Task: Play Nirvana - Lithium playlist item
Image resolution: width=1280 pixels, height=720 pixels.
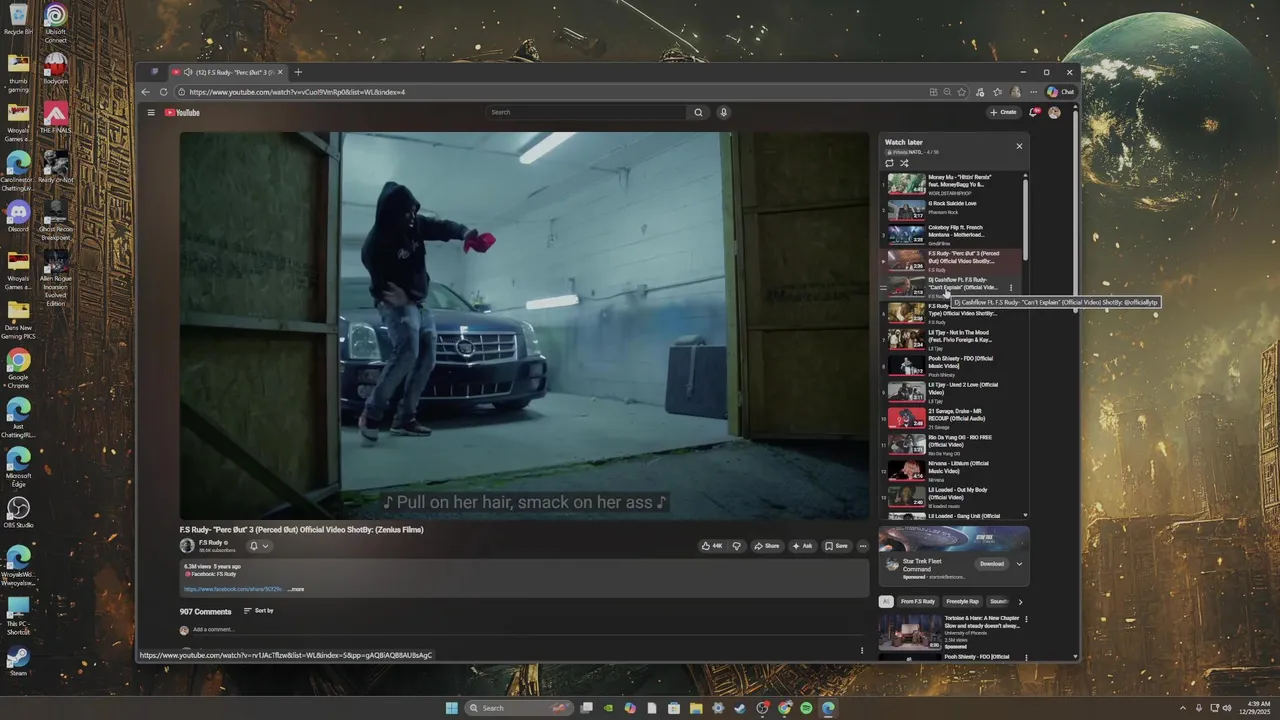Action: pos(950,470)
